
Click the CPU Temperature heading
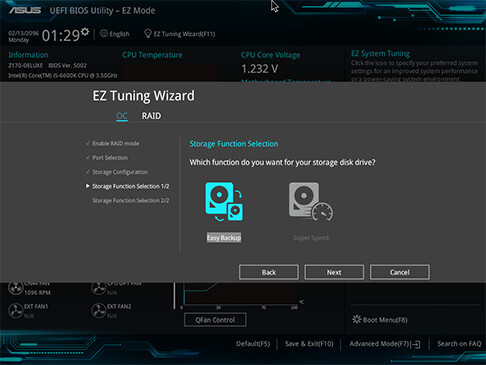click(152, 55)
